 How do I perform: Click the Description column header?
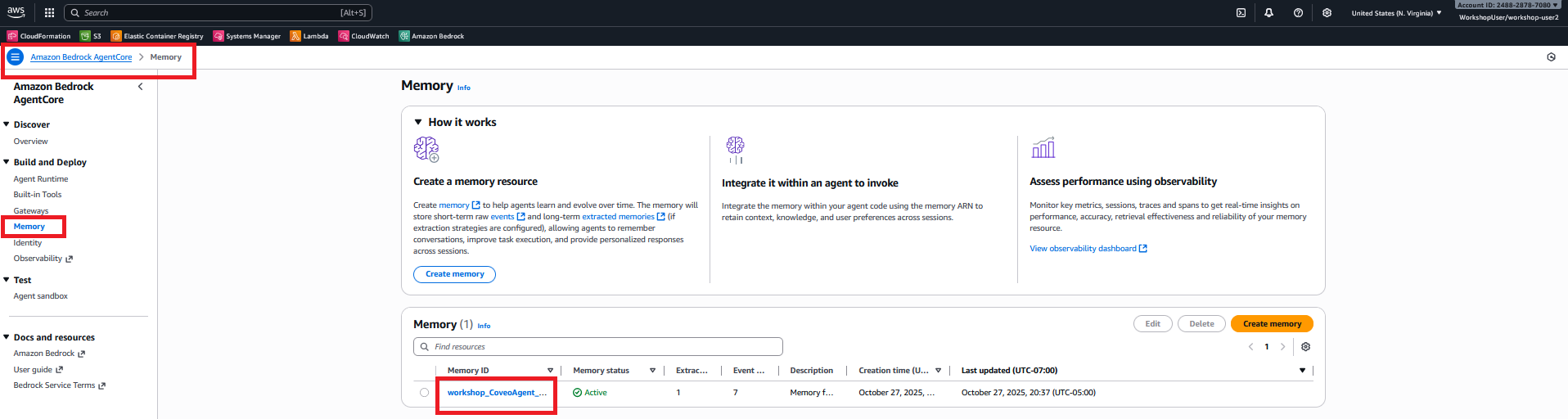811,371
